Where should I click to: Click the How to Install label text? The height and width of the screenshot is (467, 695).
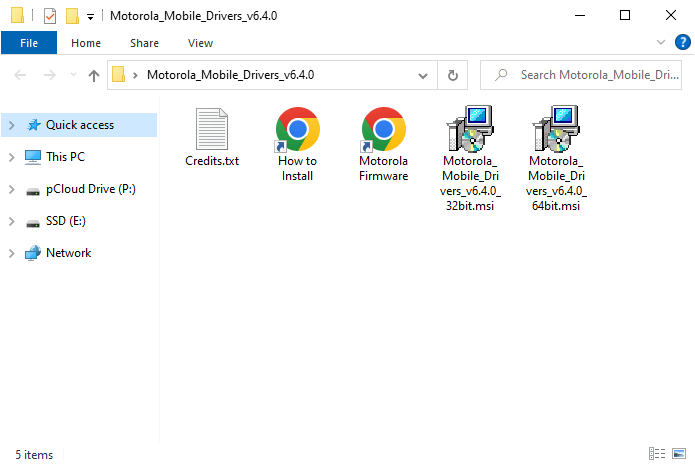[297, 168]
